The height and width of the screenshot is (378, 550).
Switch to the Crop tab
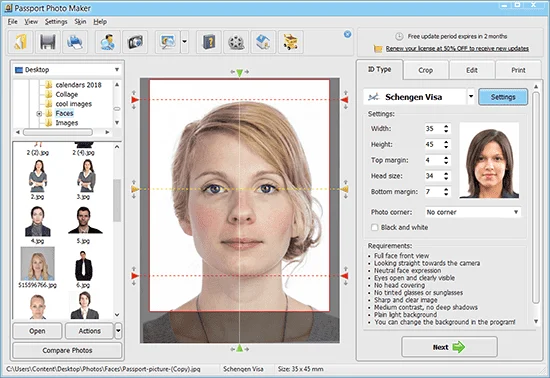click(425, 70)
